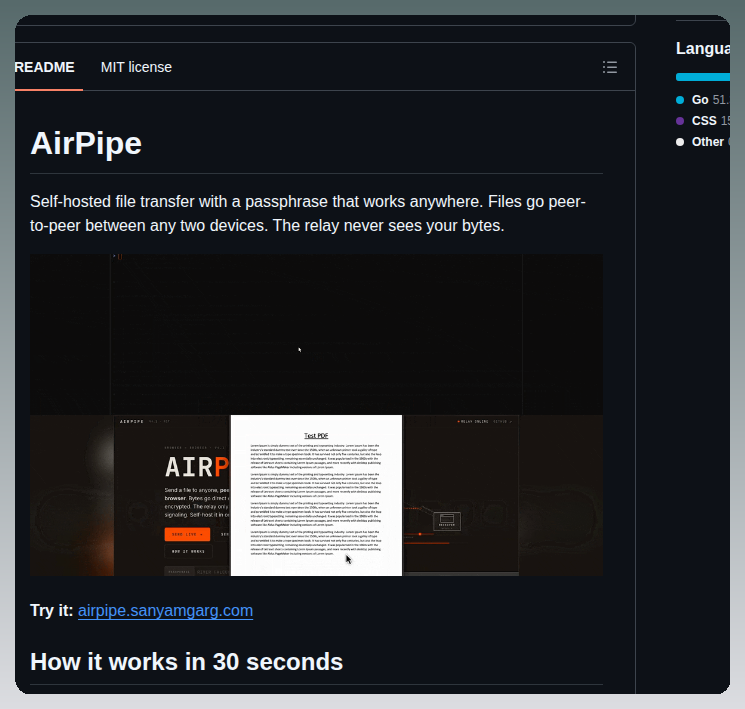The image size is (745, 709).
Task: Switch to the MIT license tab
Action: 136,67
